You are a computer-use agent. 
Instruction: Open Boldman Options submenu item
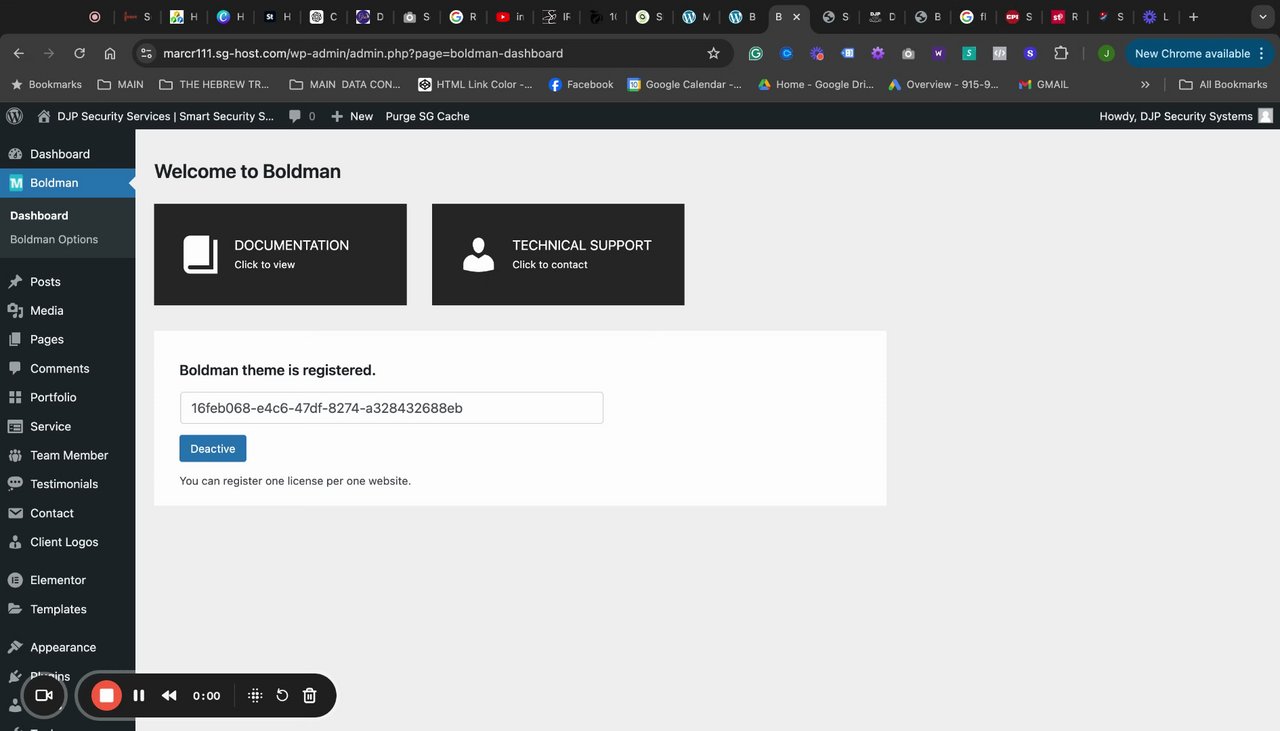tap(54, 239)
